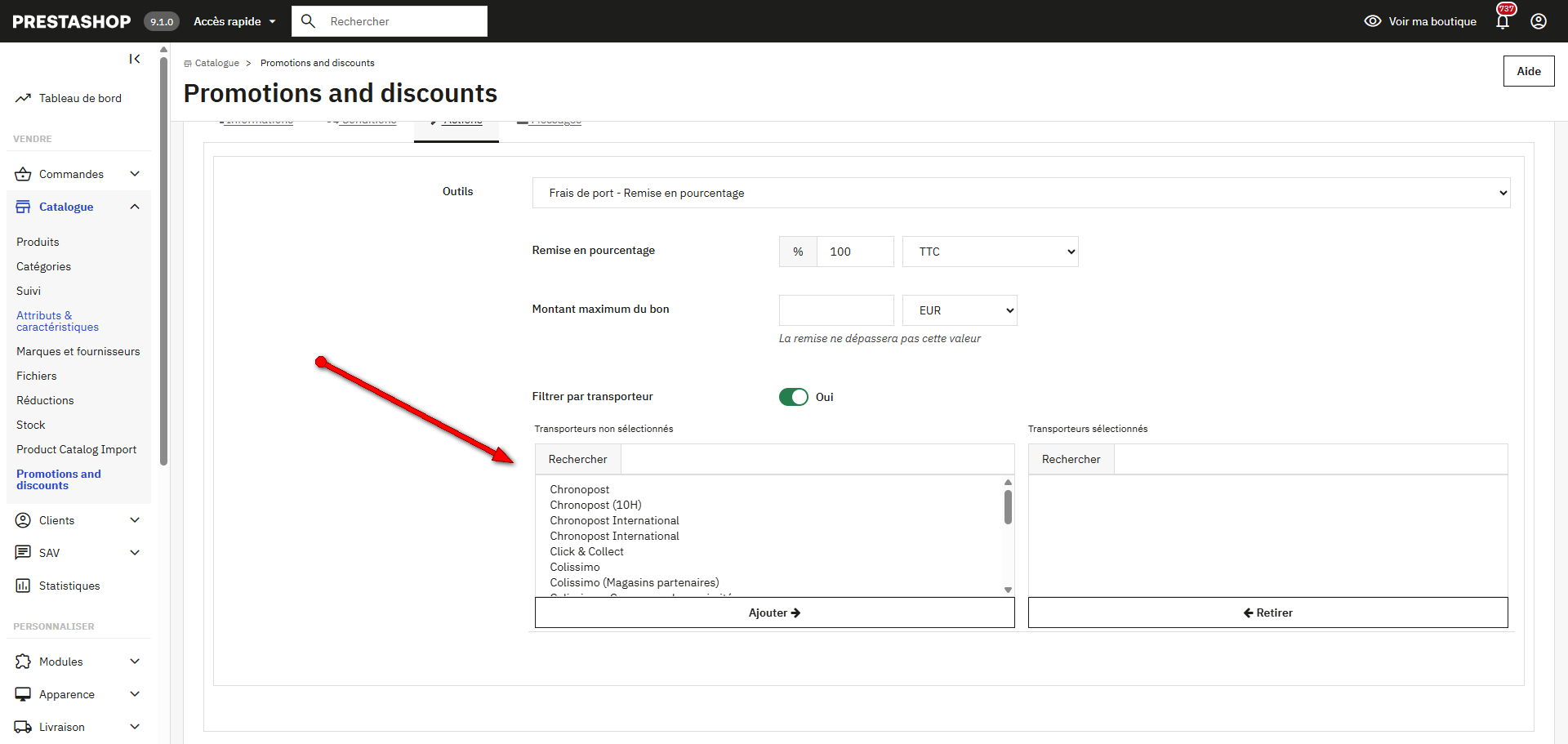Click the Clients person icon
This screenshot has width=1568, height=744.
tap(23, 520)
